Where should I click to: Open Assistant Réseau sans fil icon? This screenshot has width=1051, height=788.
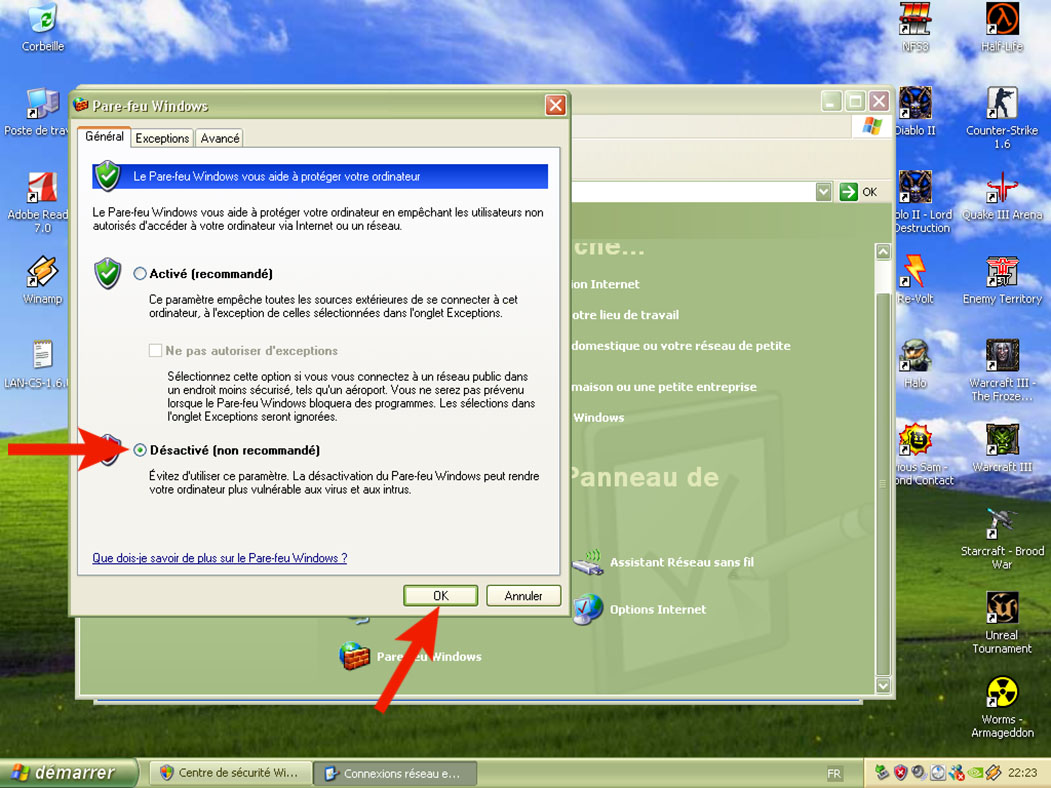coord(588,563)
